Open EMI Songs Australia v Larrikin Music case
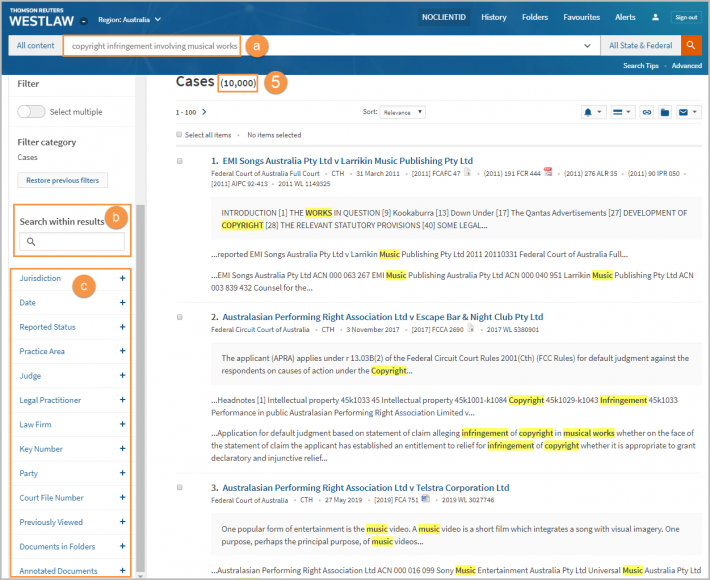 pyautogui.click(x=347, y=161)
